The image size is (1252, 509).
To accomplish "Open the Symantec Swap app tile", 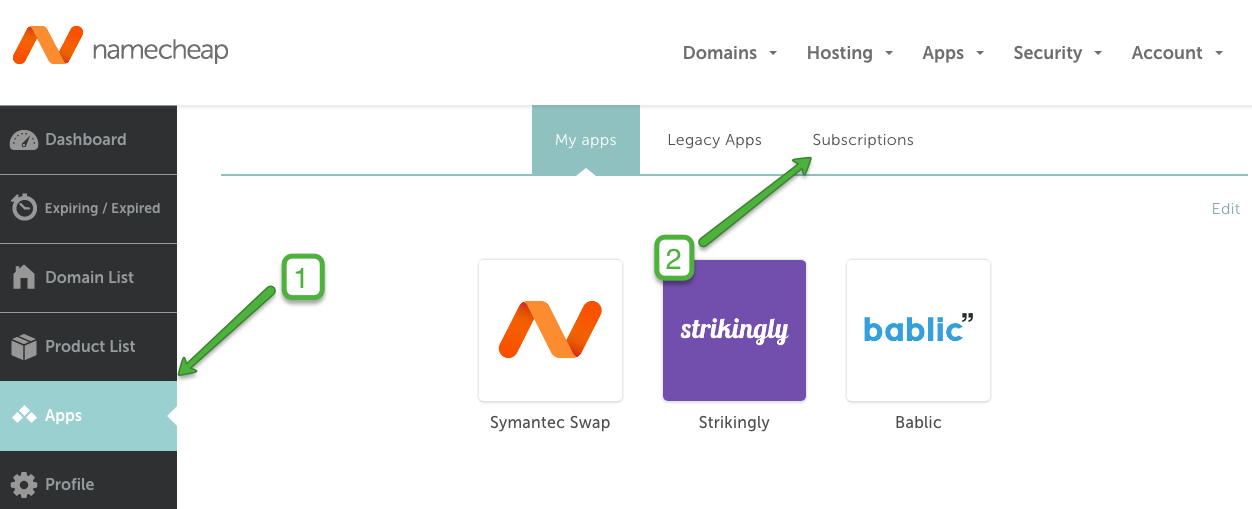I will tap(550, 330).
